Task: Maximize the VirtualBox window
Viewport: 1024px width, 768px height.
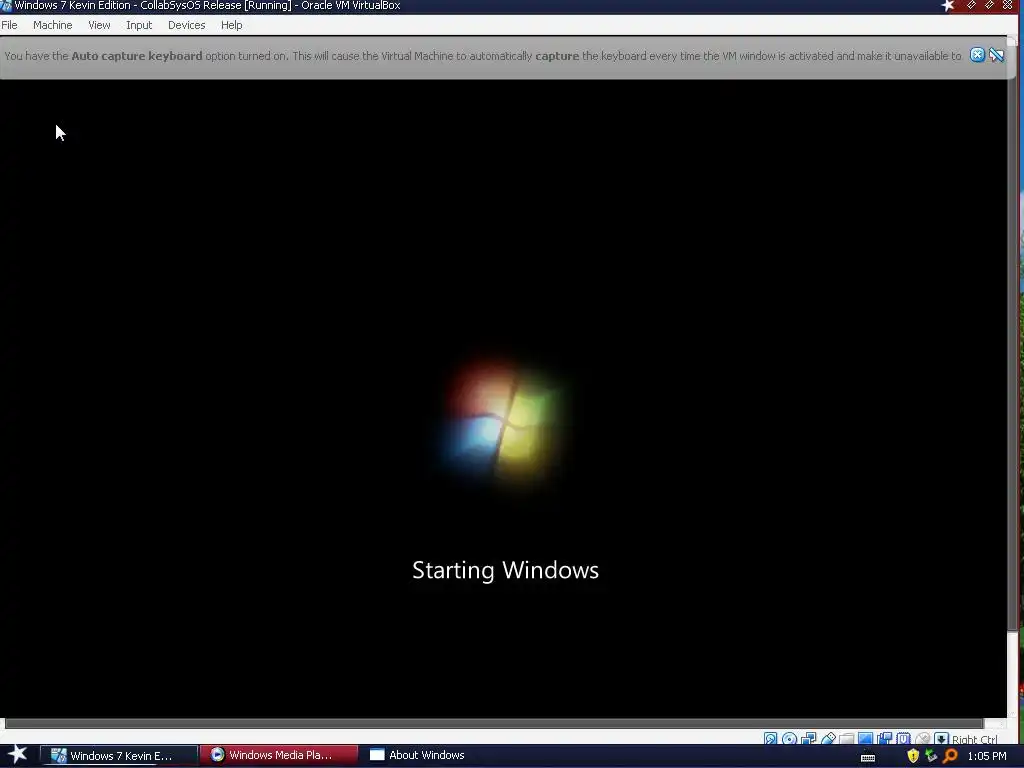Action: coord(989,5)
